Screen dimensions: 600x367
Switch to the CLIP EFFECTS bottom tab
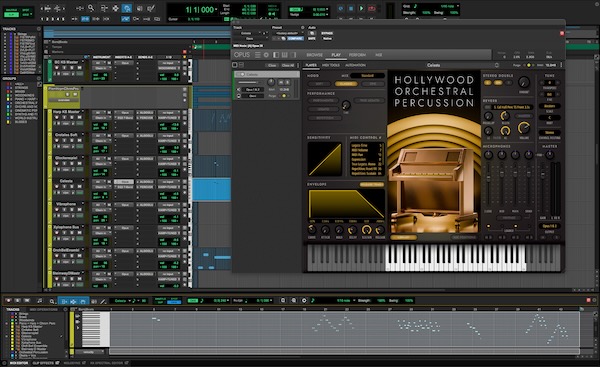click(43, 363)
